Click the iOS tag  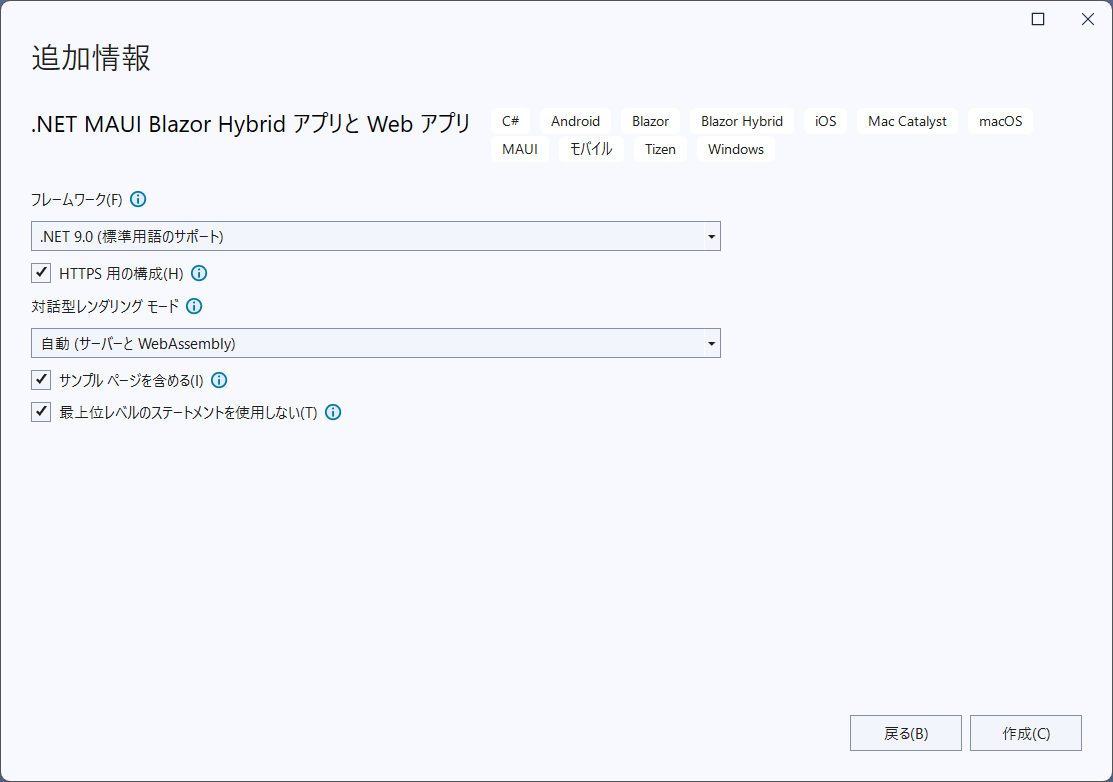pyautogui.click(x=826, y=121)
